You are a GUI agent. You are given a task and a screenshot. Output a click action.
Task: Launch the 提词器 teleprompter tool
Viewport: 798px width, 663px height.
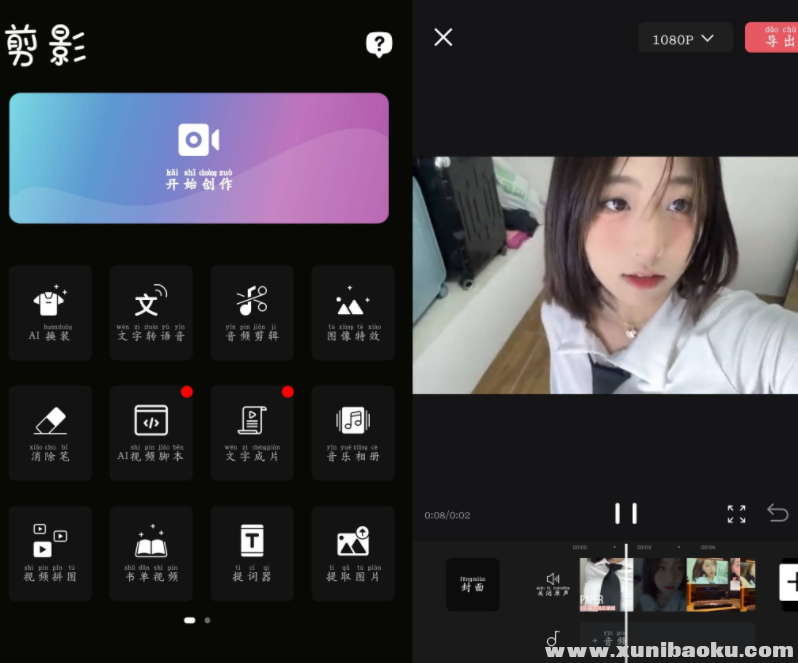click(x=252, y=552)
